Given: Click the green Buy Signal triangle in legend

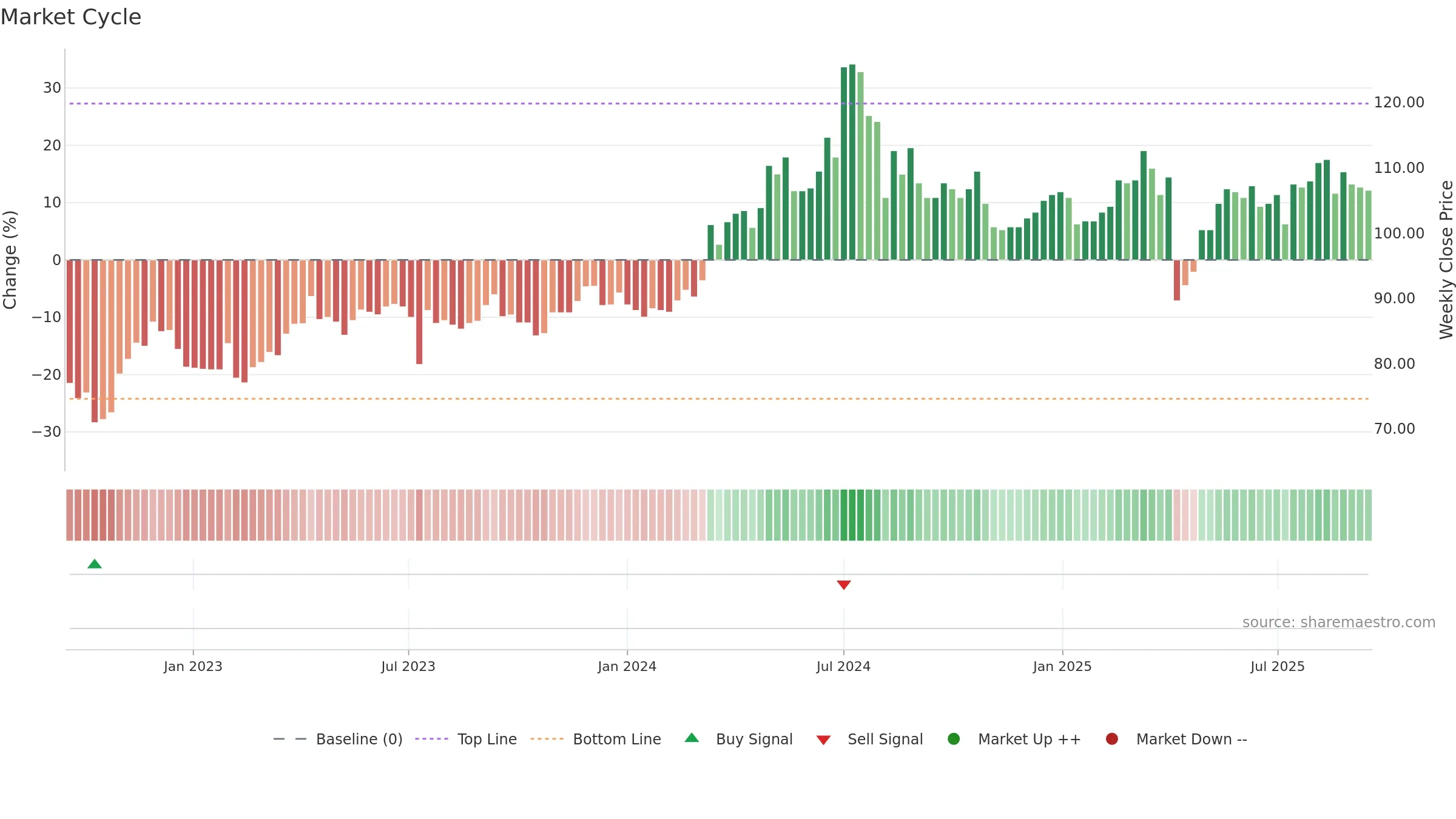Looking at the screenshot, I should [x=692, y=738].
